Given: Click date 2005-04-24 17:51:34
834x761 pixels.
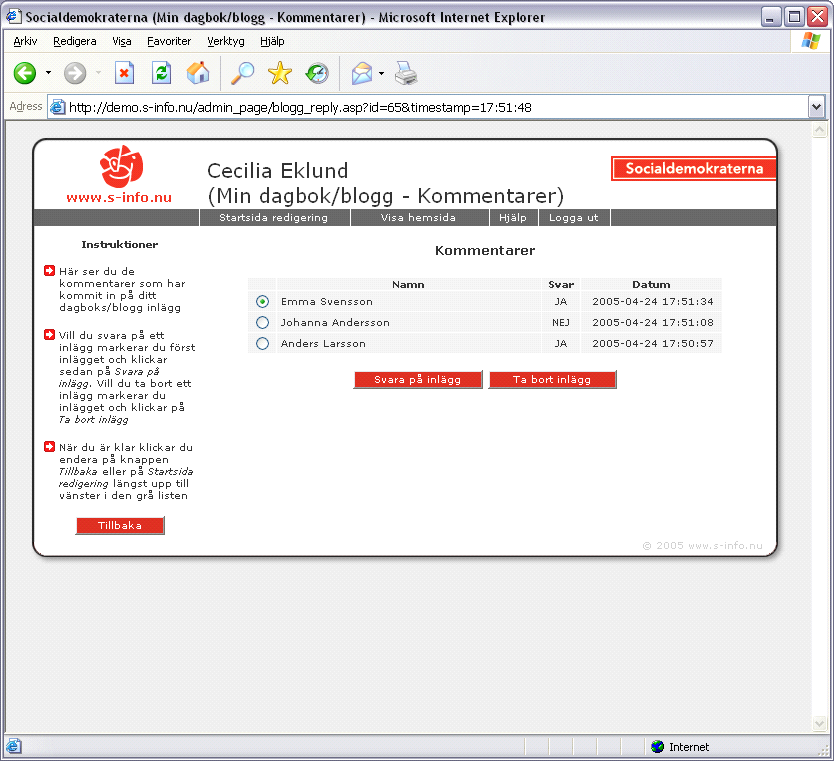Looking at the screenshot, I should point(653,302).
